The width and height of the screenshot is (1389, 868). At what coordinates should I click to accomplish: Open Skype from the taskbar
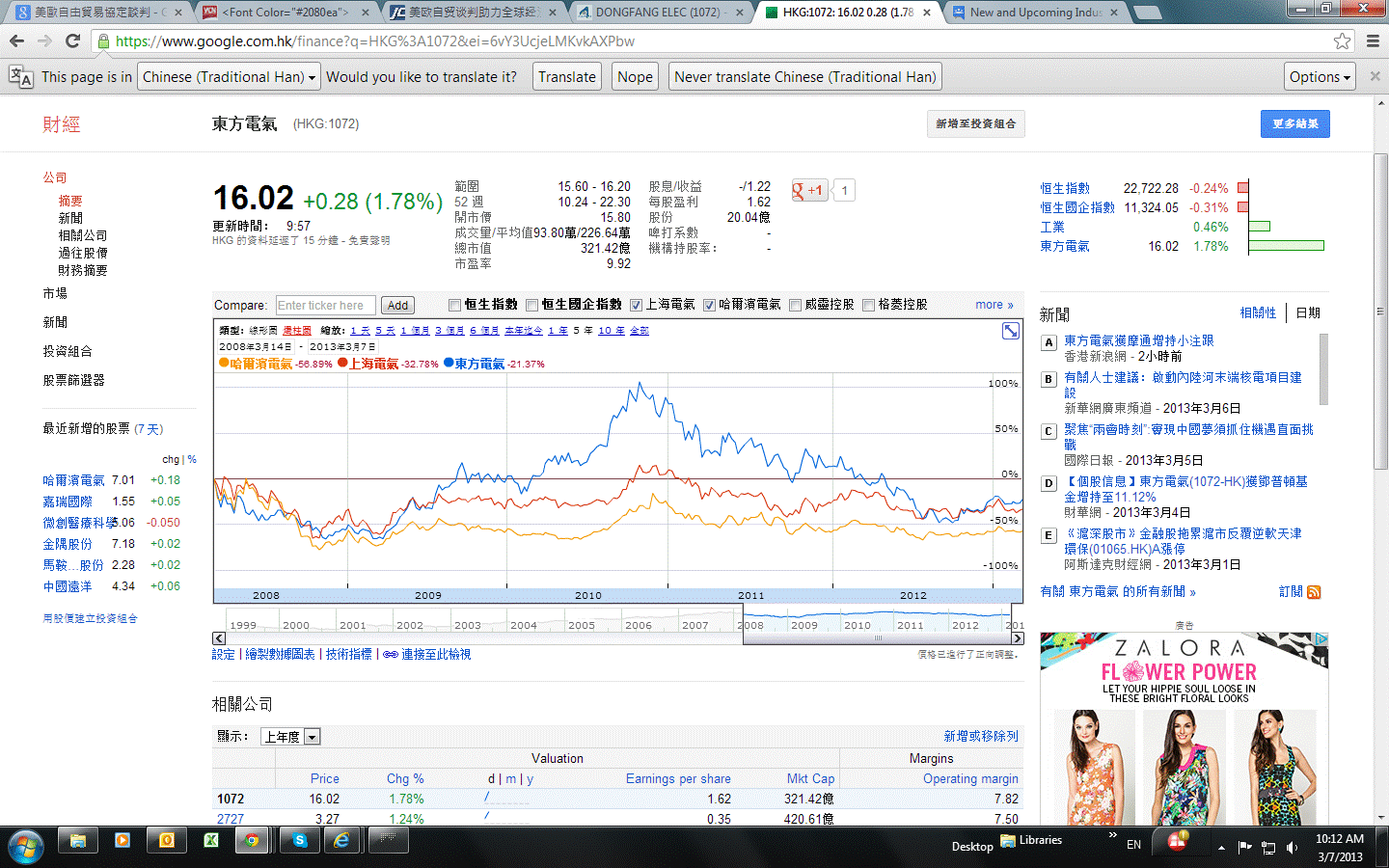point(300,841)
